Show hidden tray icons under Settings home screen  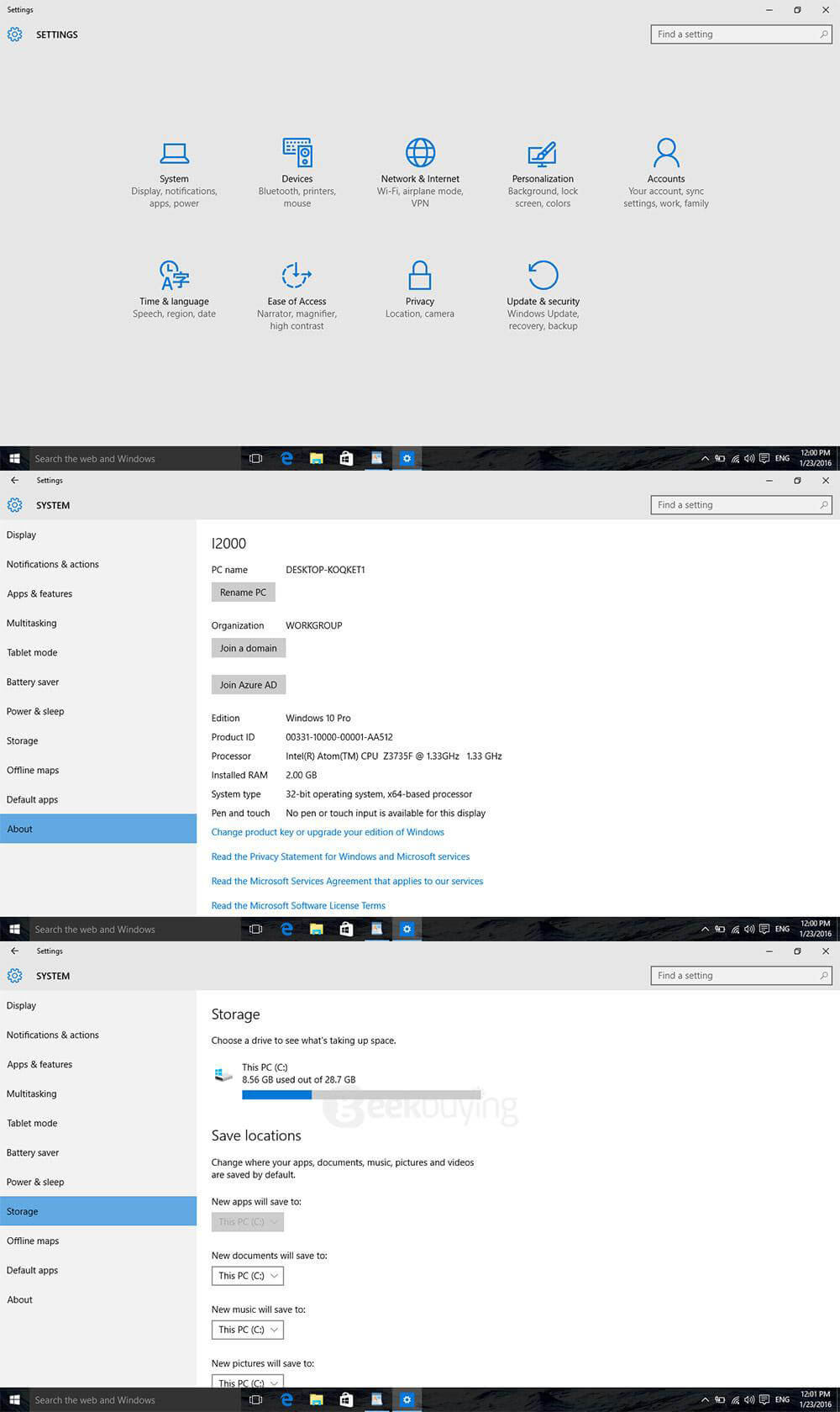pos(705,459)
